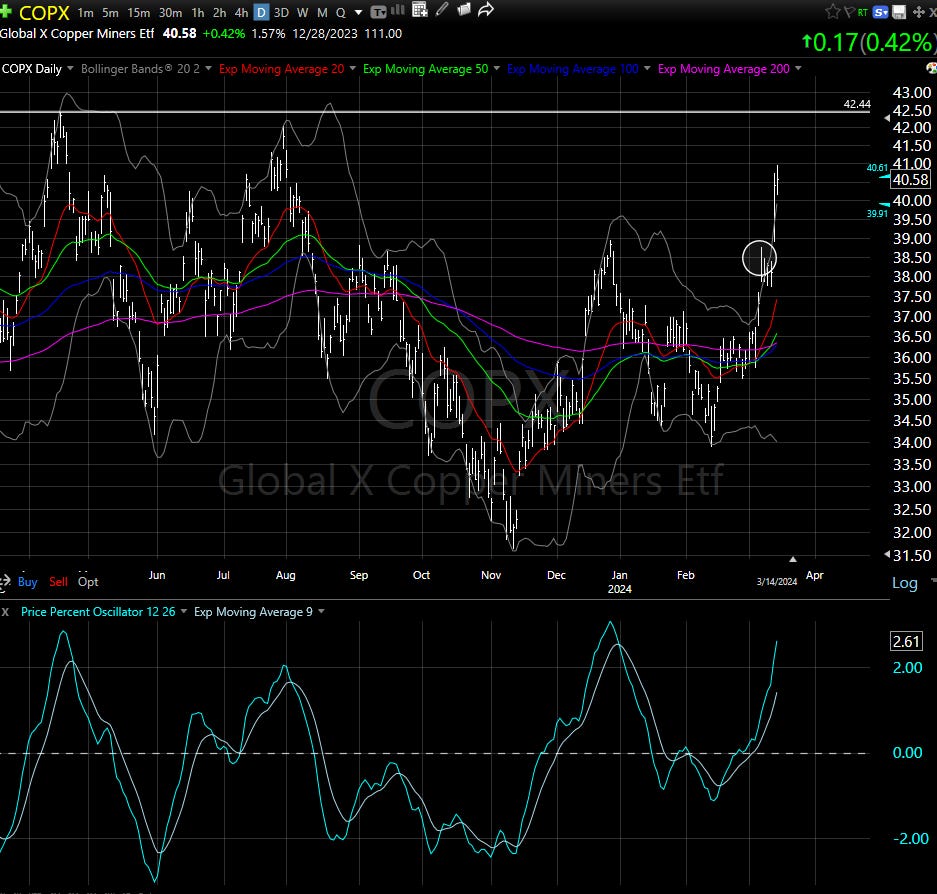The image size is (937, 894).
Task: Switch to 15m timeframe
Action: coord(139,13)
